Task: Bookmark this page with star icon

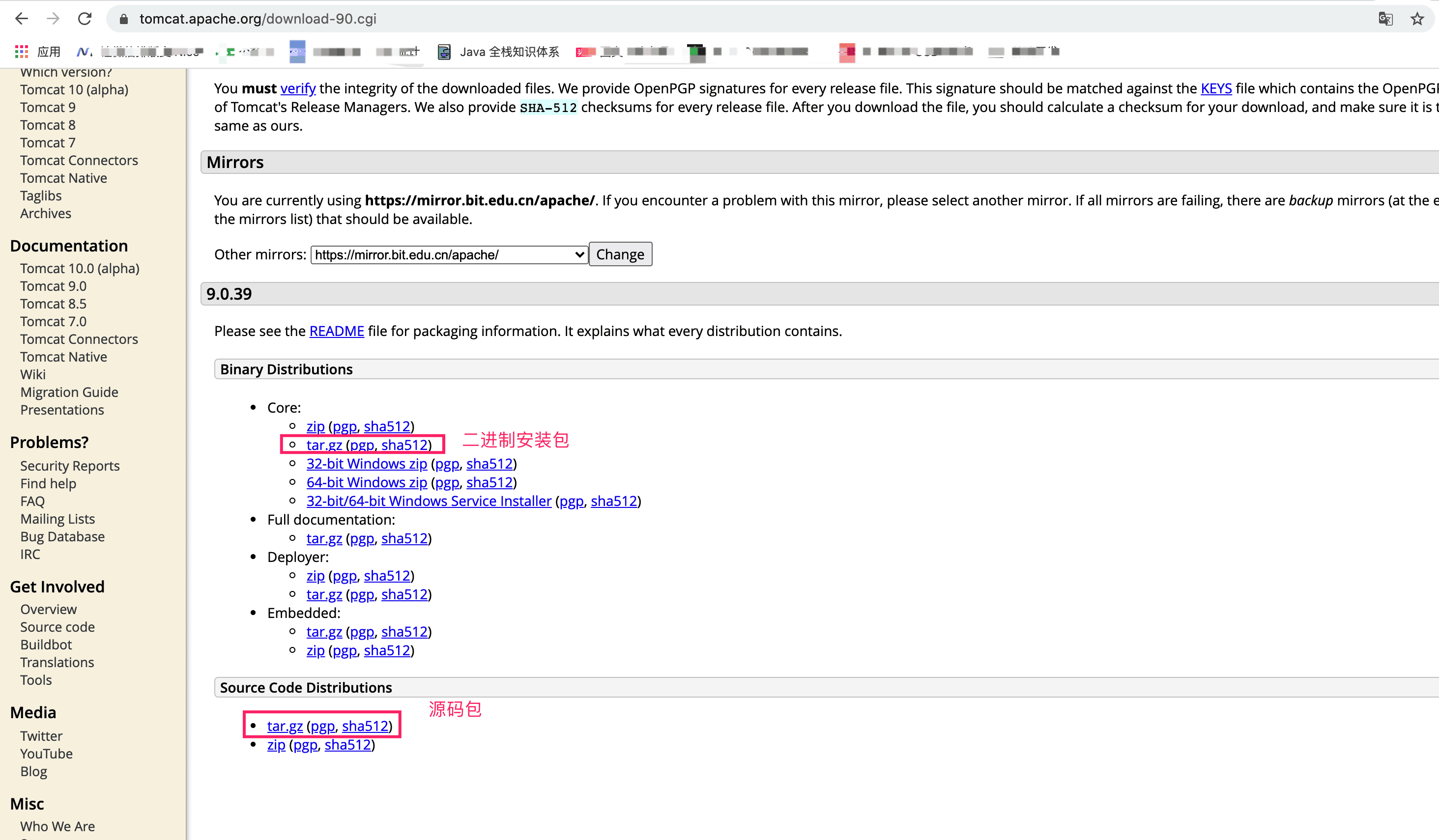Action: 1417,19
